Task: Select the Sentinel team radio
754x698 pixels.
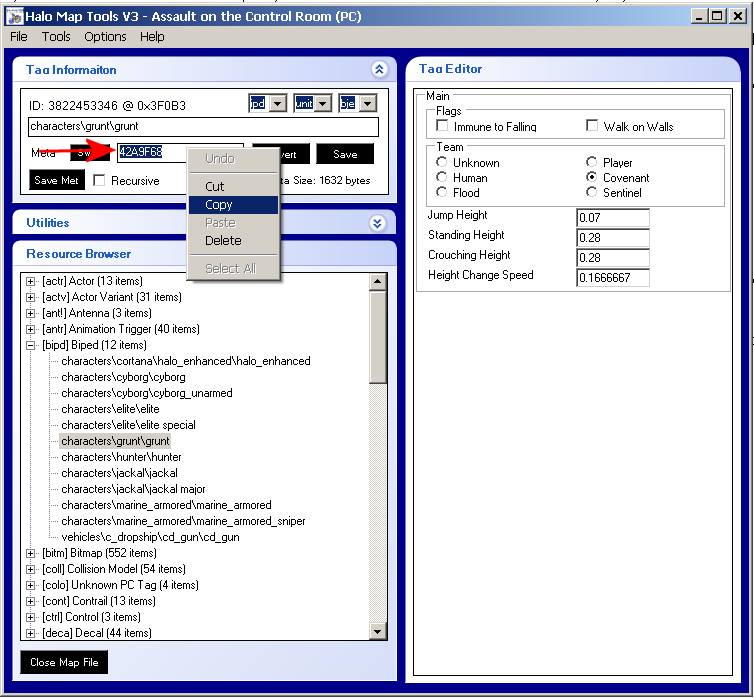Action: (592, 192)
